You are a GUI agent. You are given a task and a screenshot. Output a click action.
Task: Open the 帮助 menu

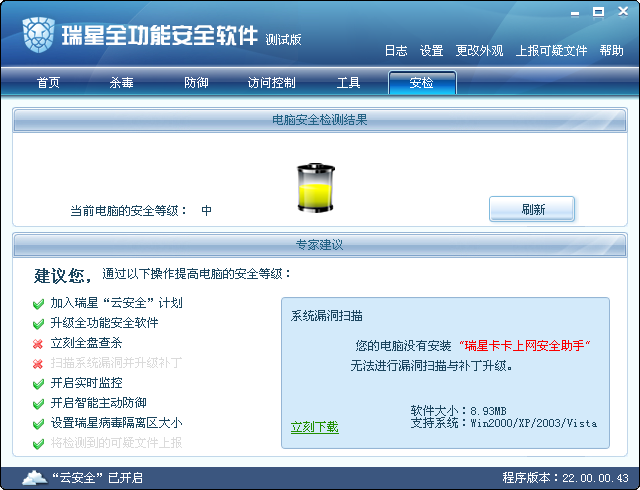[x=611, y=51]
